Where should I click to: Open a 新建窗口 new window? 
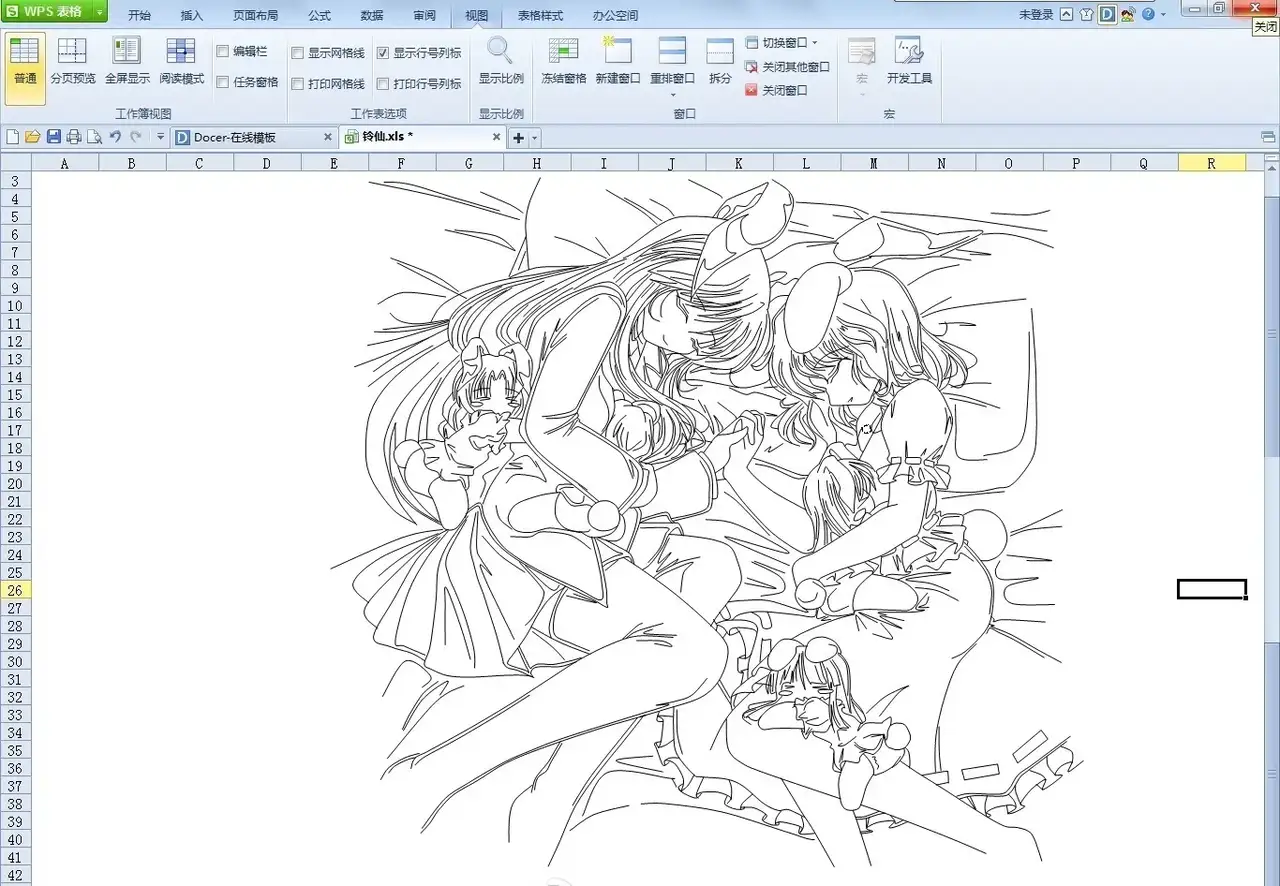[x=618, y=52]
